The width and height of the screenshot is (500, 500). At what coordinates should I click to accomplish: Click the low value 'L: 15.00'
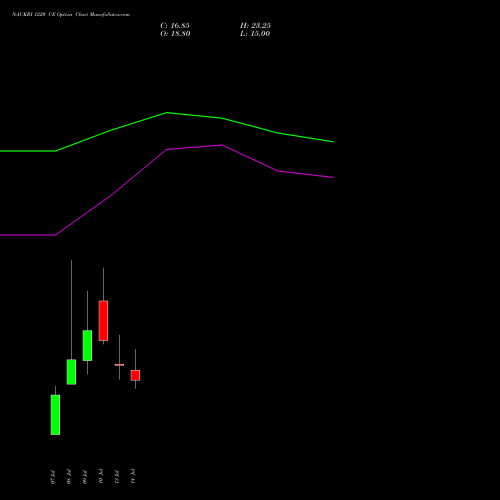click(x=255, y=34)
